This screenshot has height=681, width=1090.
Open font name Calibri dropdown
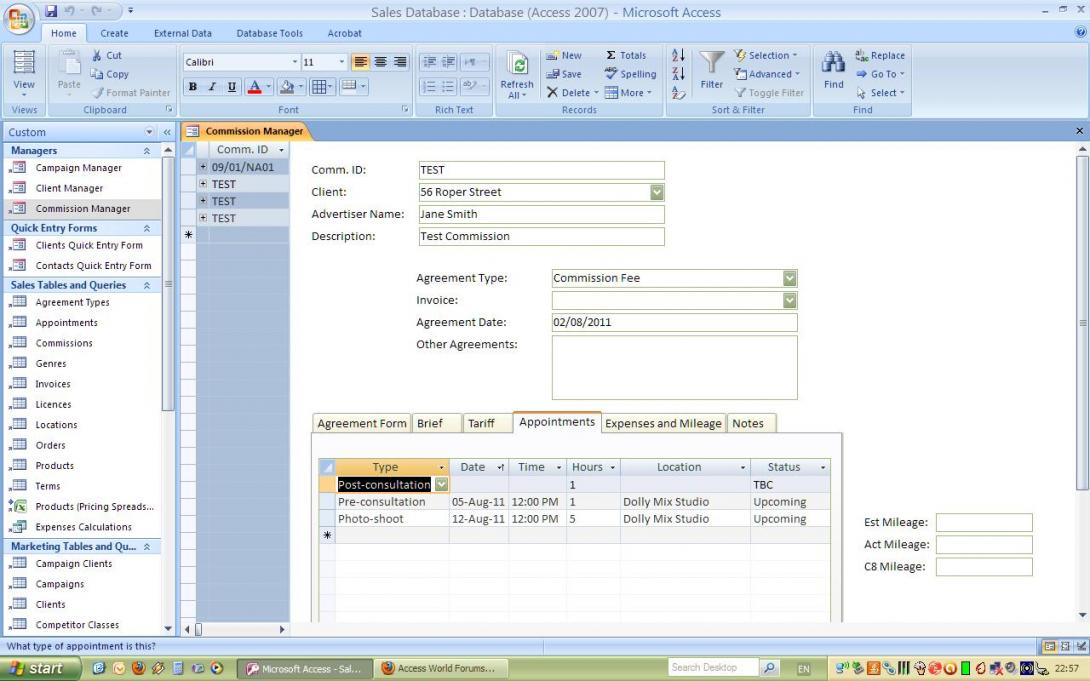click(x=295, y=62)
